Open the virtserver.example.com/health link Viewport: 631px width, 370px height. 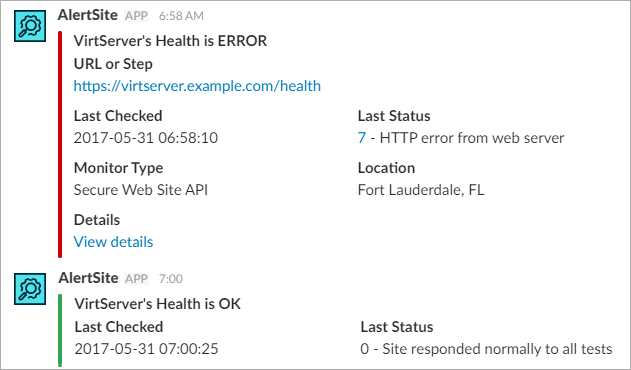click(197, 86)
